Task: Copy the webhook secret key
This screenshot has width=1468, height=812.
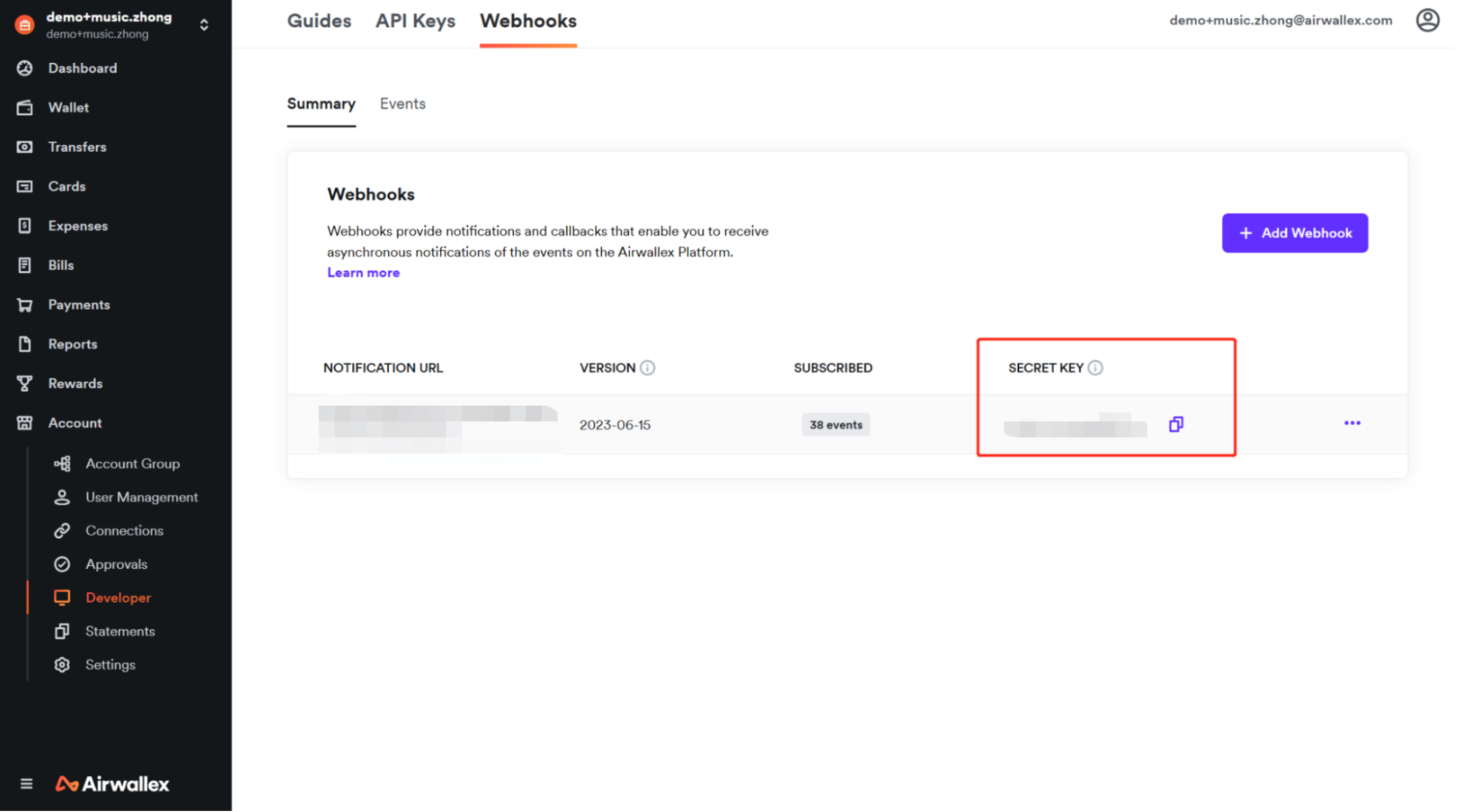Action: [1176, 424]
